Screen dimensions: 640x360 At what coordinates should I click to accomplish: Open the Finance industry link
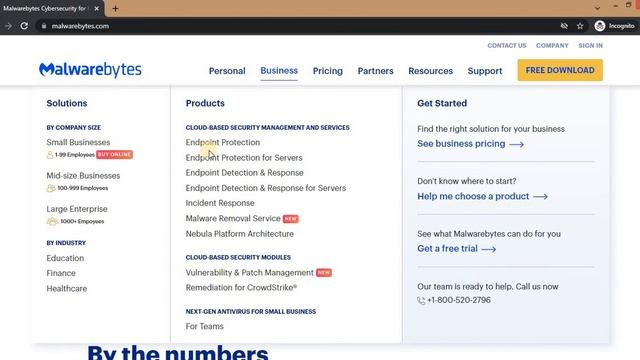(61, 273)
